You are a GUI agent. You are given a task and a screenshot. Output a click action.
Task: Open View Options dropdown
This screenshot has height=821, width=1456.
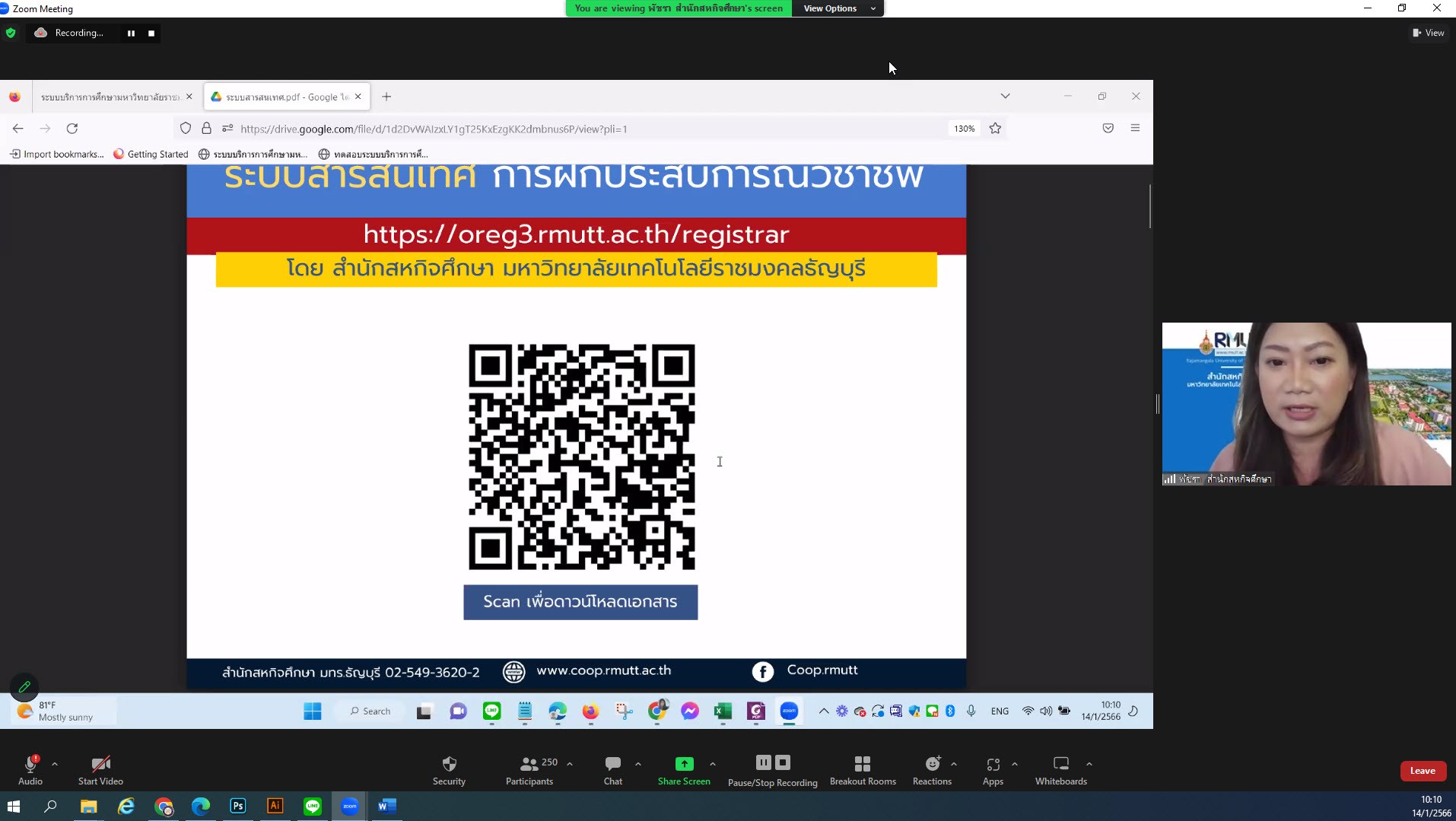point(838,8)
